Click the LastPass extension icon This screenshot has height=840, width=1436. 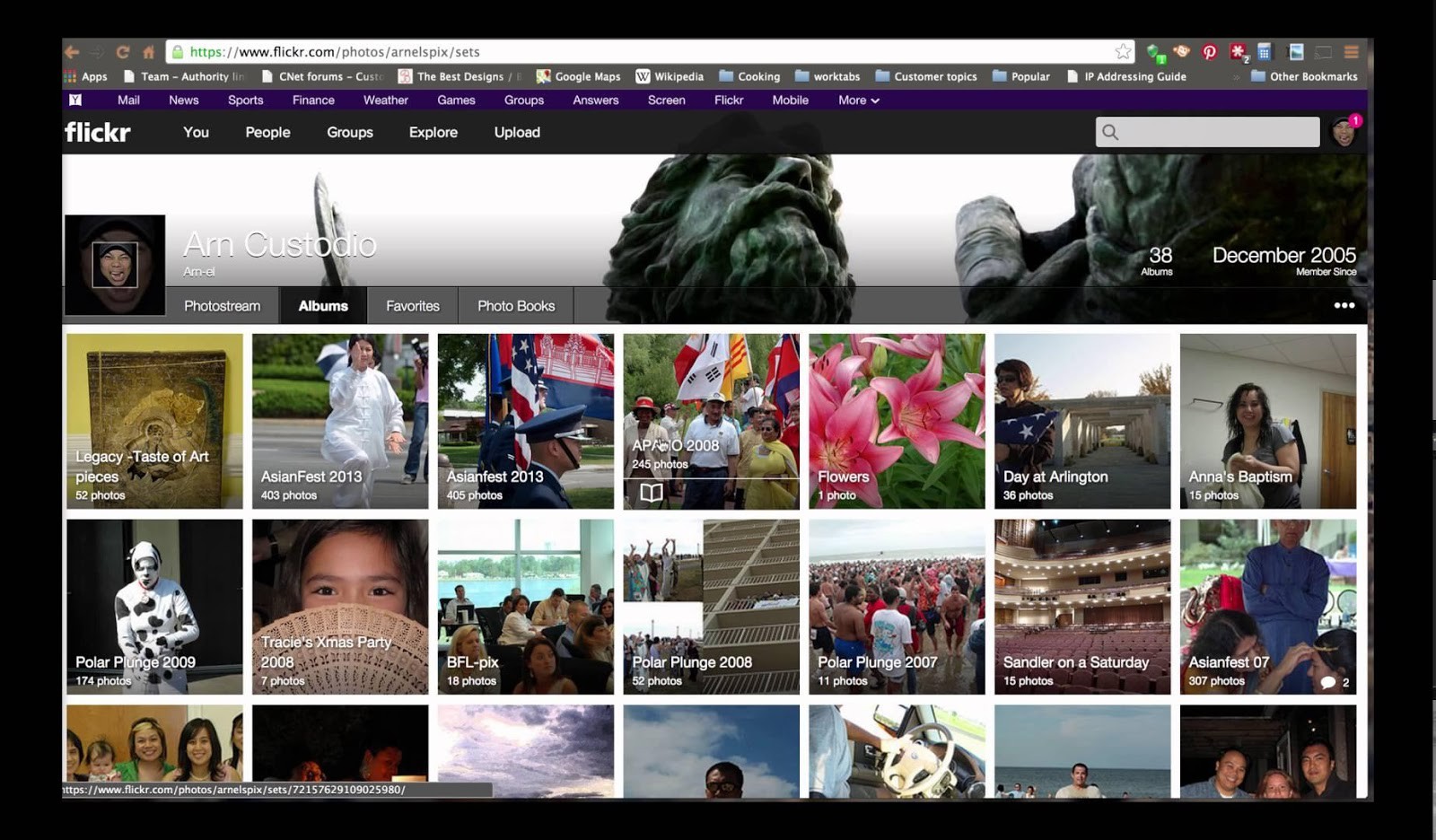(x=1238, y=52)
